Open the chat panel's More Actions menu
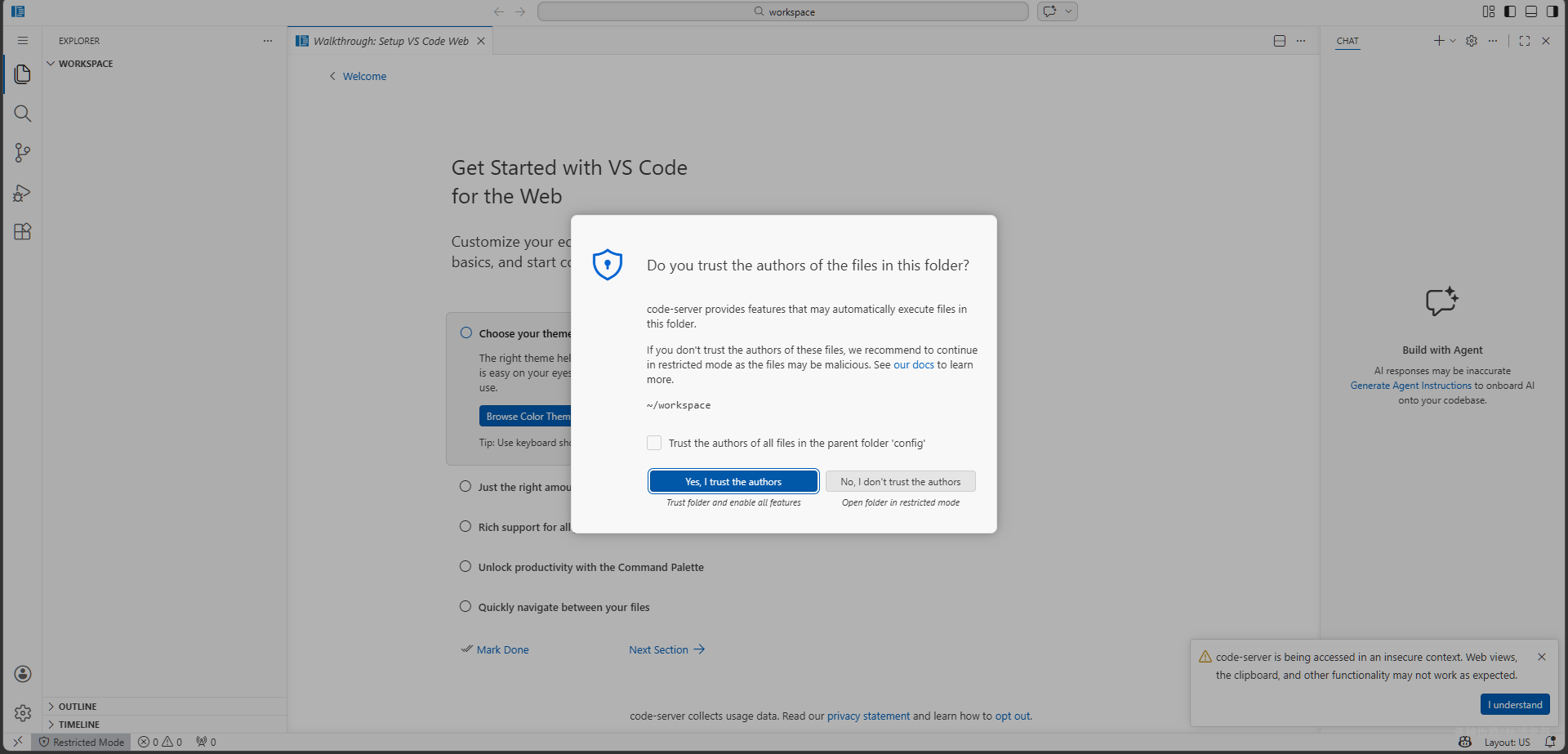The height and width of the screenshot is (754, 1568). pos(1493,41)
